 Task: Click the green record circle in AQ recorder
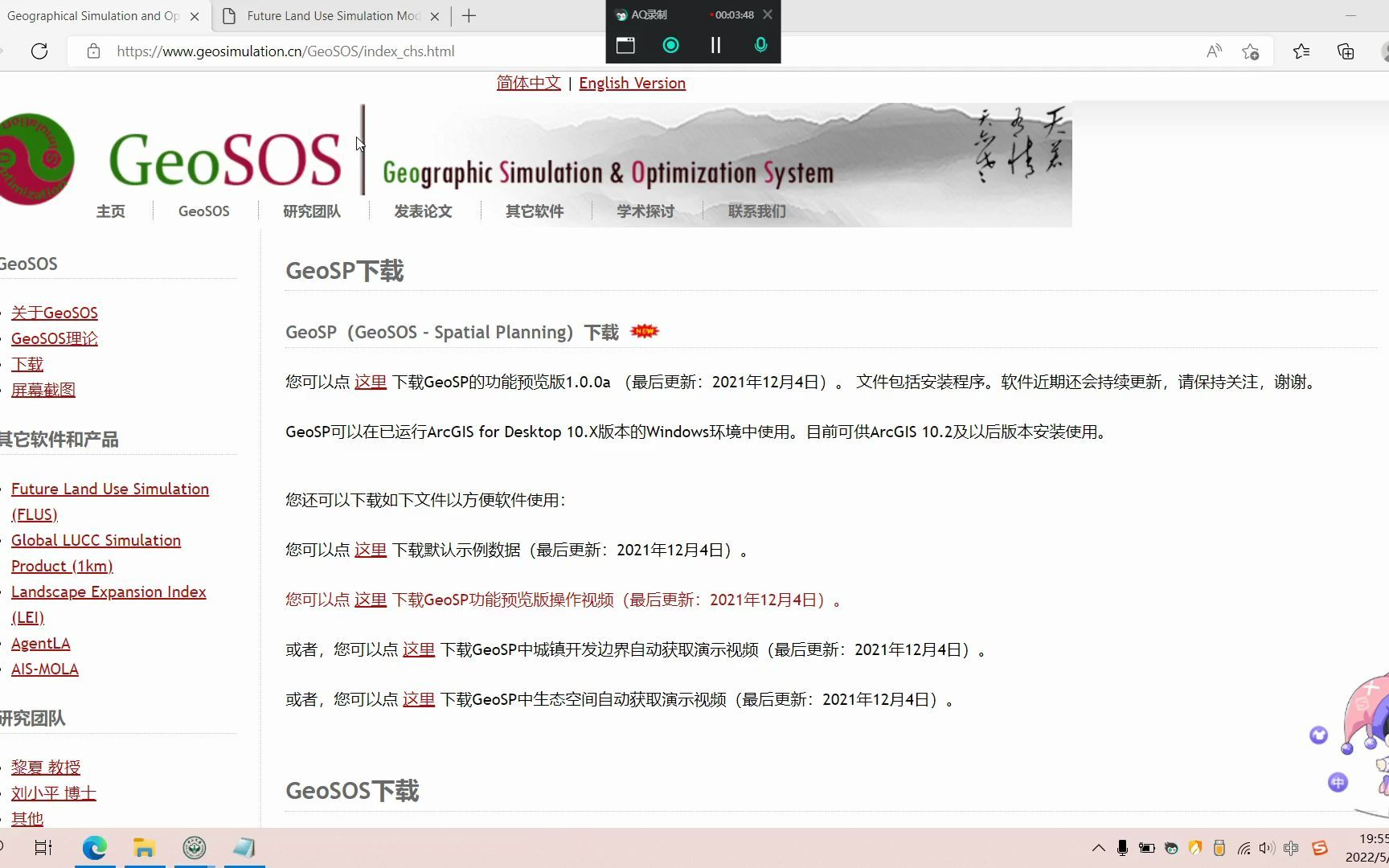670,45
